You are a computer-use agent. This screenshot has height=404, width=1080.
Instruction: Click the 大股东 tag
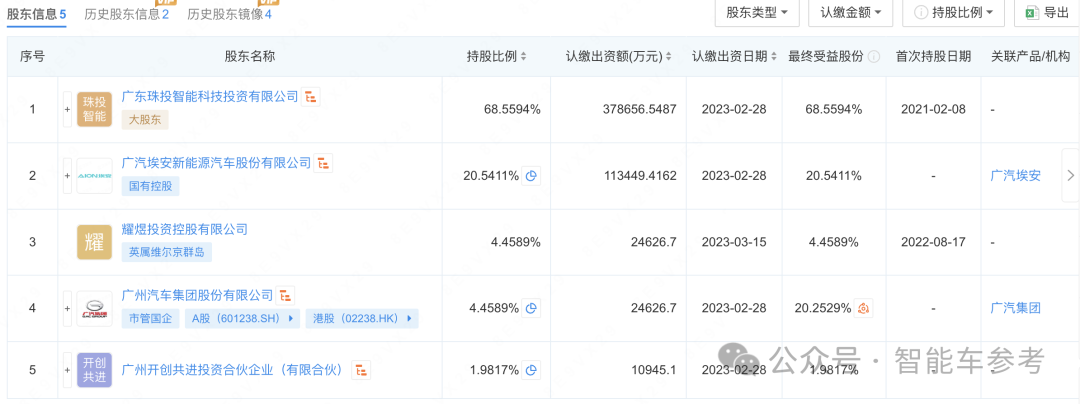point(145,120)
